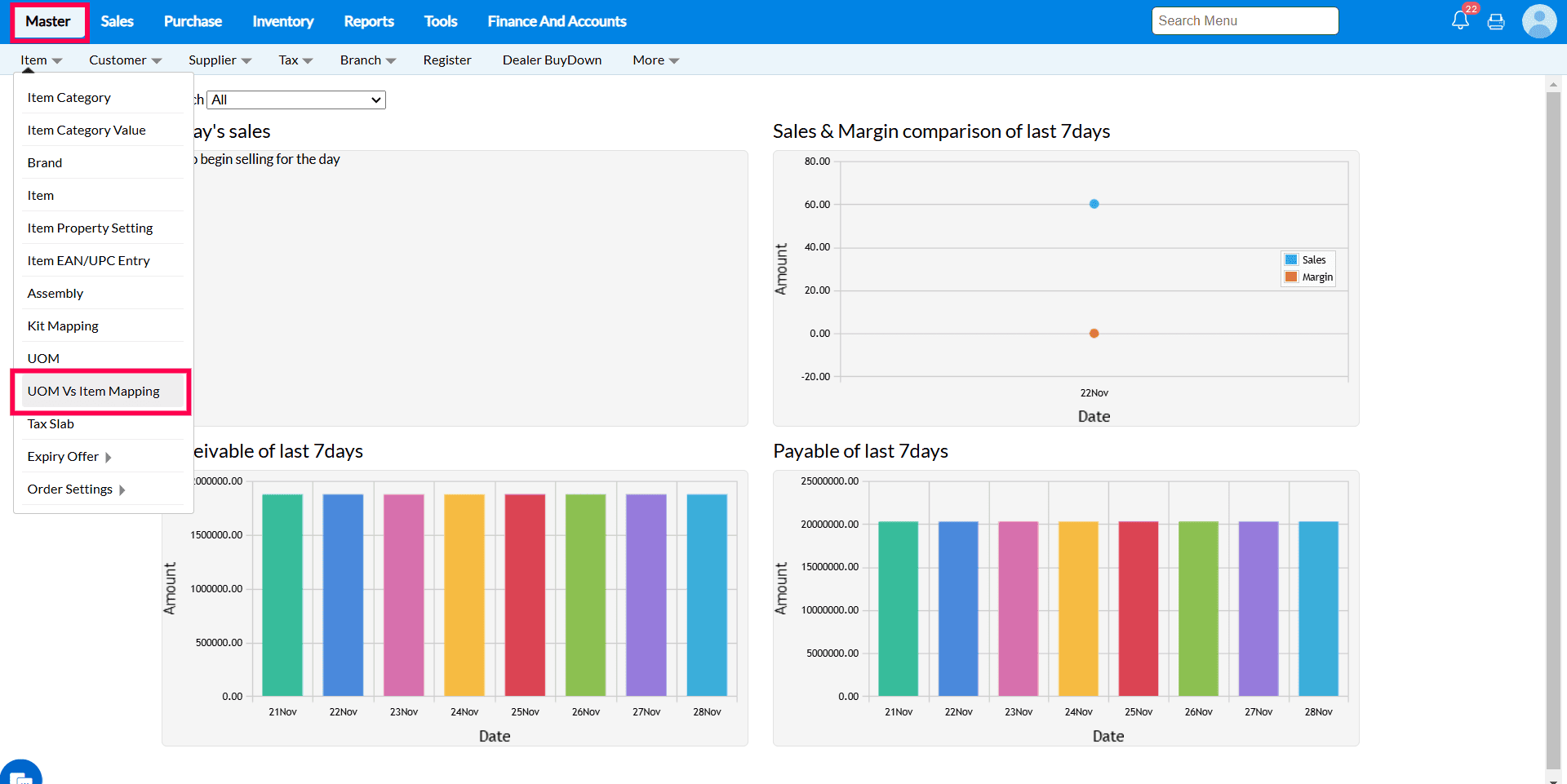Select Kit Mapping from Item menu

63,326
